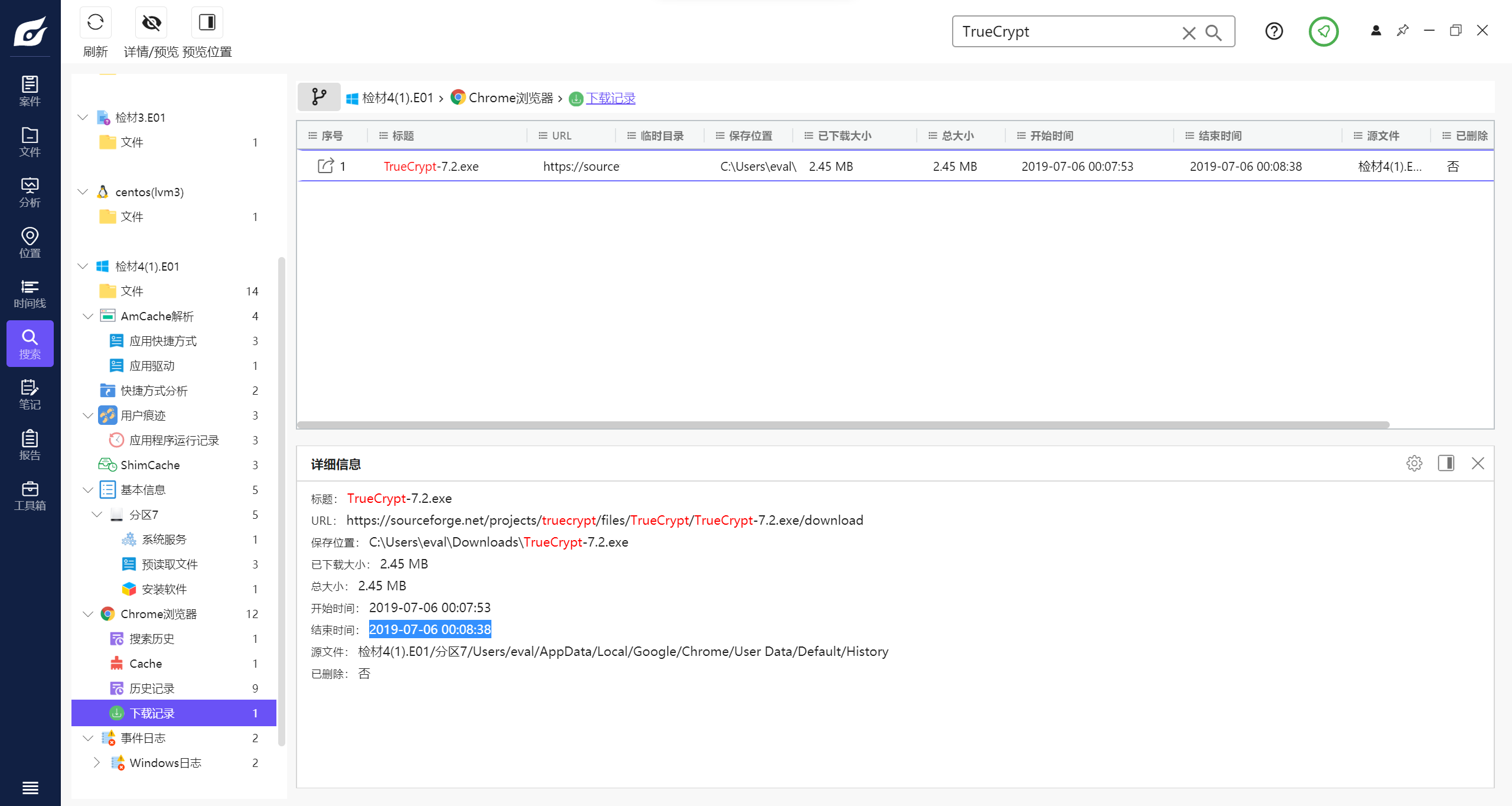Open the Search (搜索) sidebar section
1512x806 pixels.
tap(30, 344)
